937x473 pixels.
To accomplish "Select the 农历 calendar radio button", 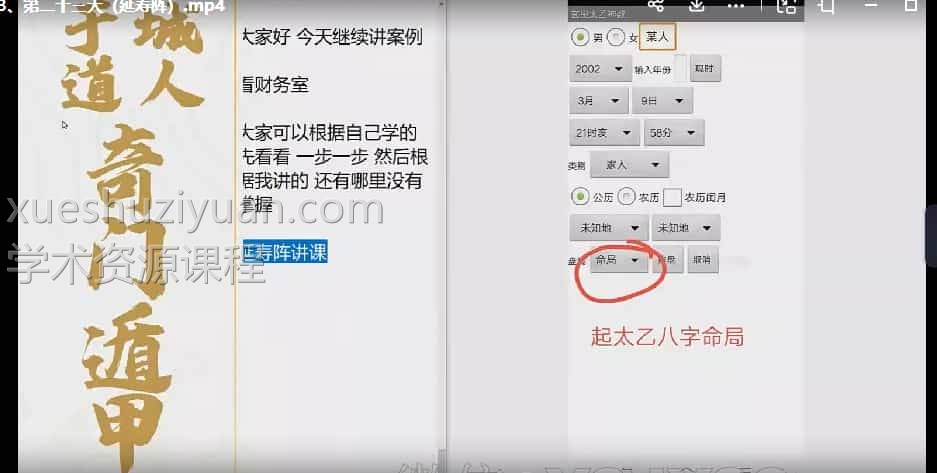I will pos(626,196).
